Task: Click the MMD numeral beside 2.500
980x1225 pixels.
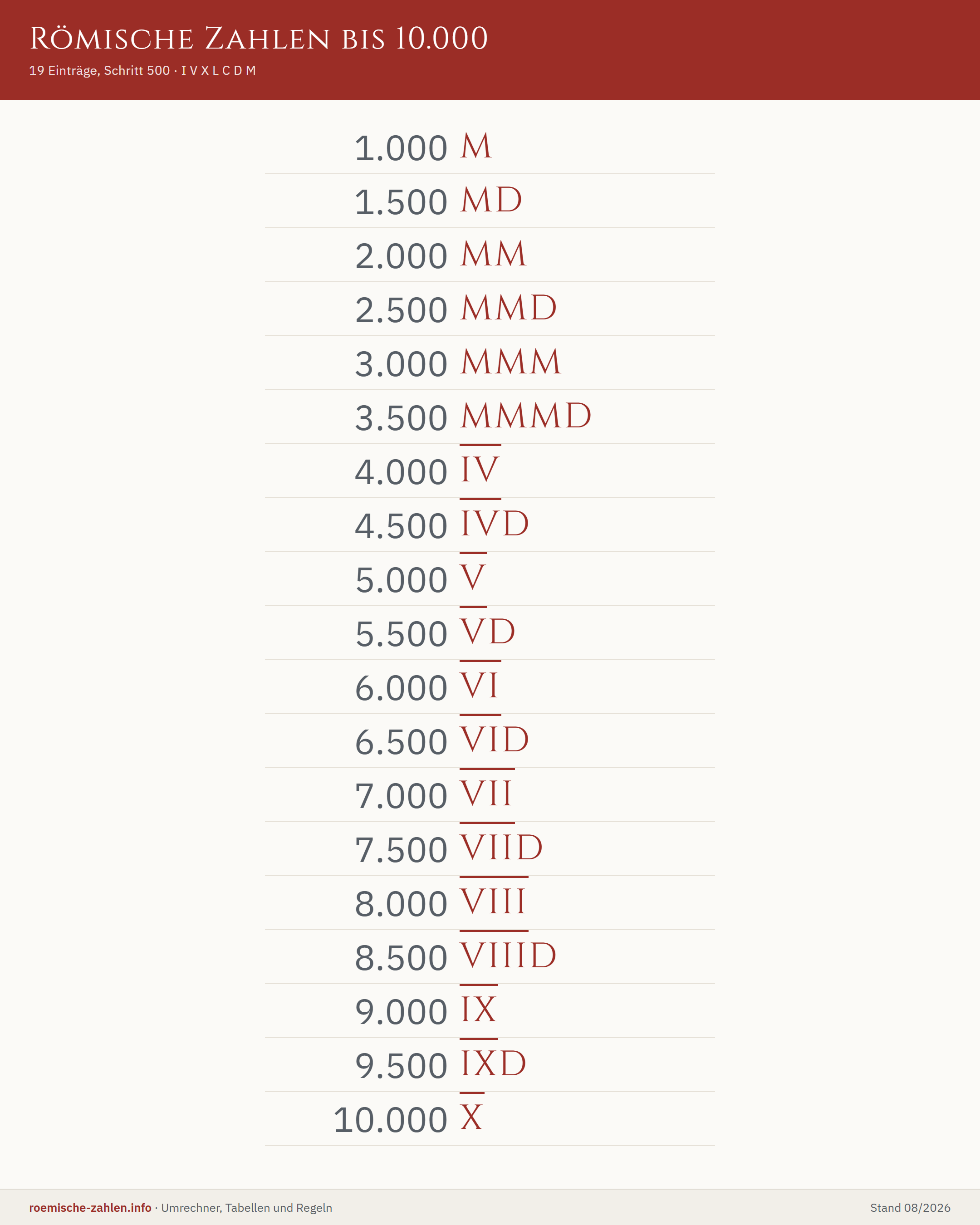Action: pos(509,308)
